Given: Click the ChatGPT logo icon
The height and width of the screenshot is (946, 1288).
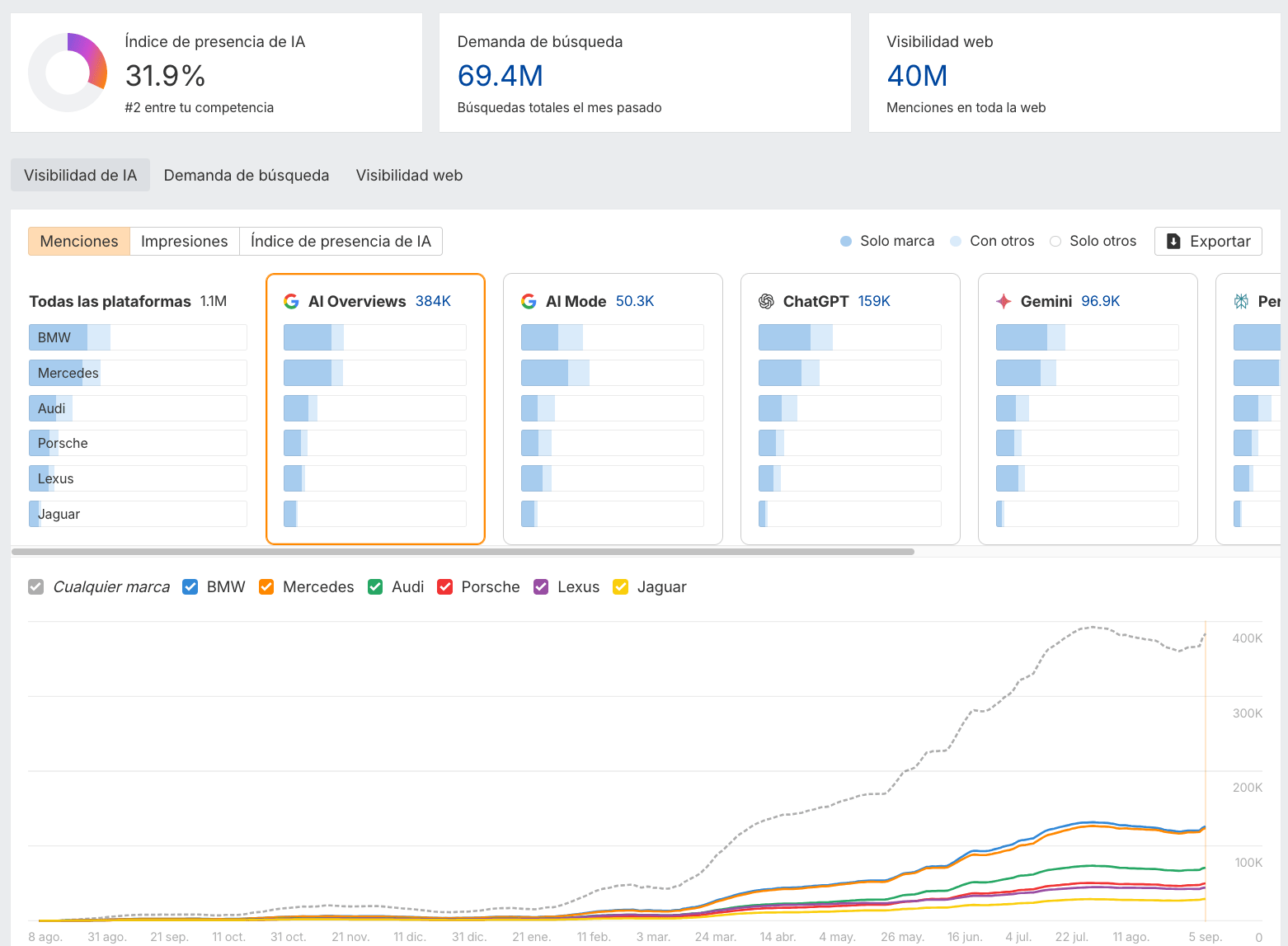Looking at the screenshot, I should [x=767, y=301].
